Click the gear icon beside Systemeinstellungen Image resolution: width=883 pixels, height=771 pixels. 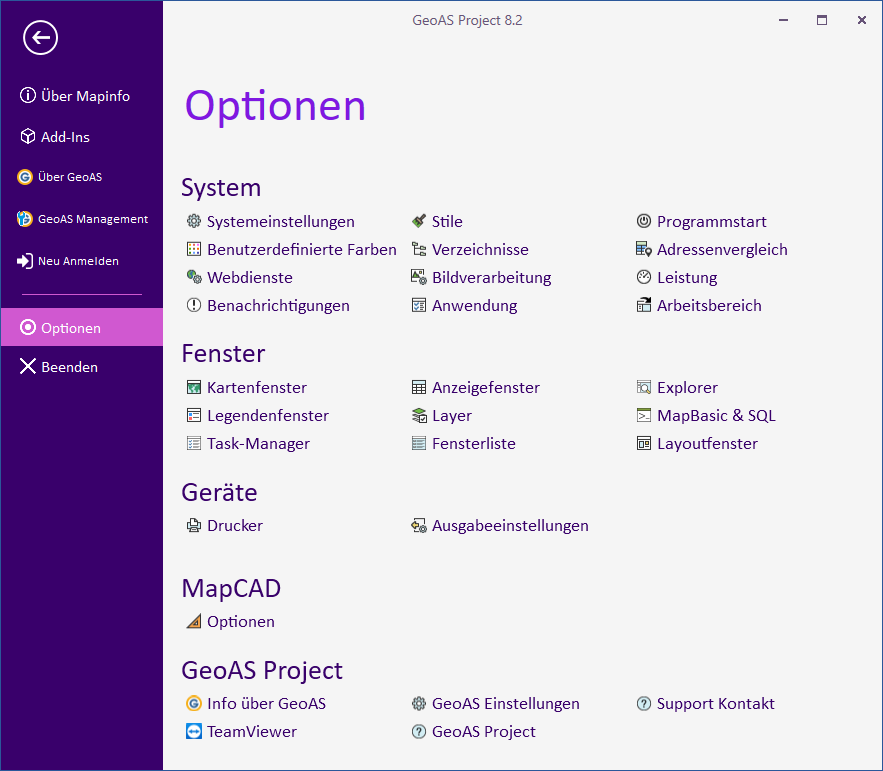tap(194, 221)
